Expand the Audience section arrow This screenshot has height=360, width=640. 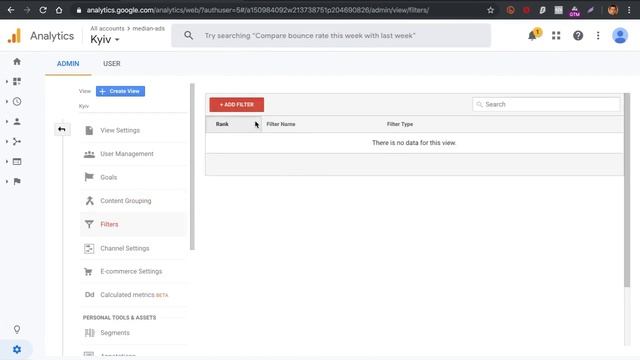[x=7, y=122]
